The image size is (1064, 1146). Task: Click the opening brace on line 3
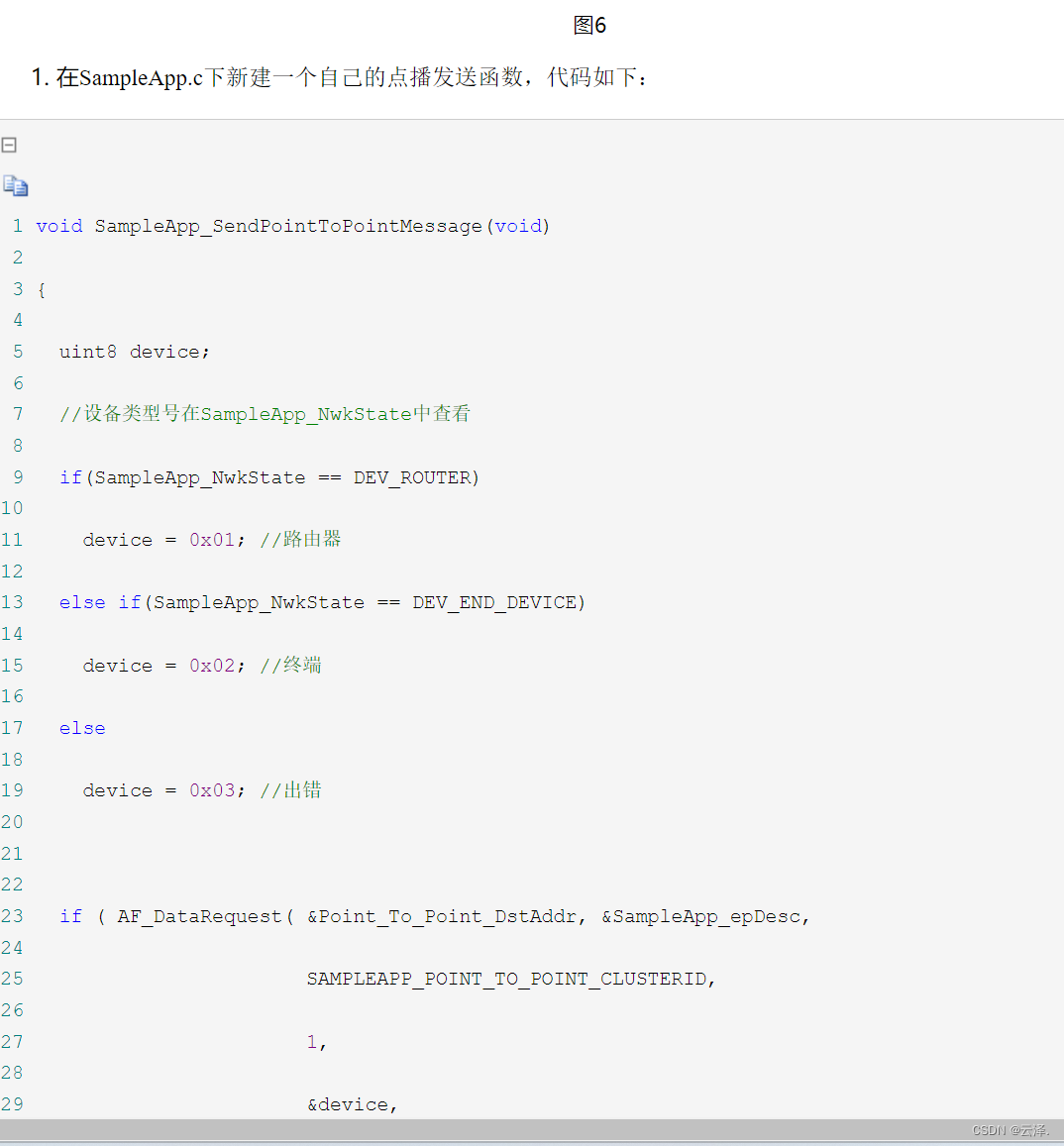coord(42,290)
